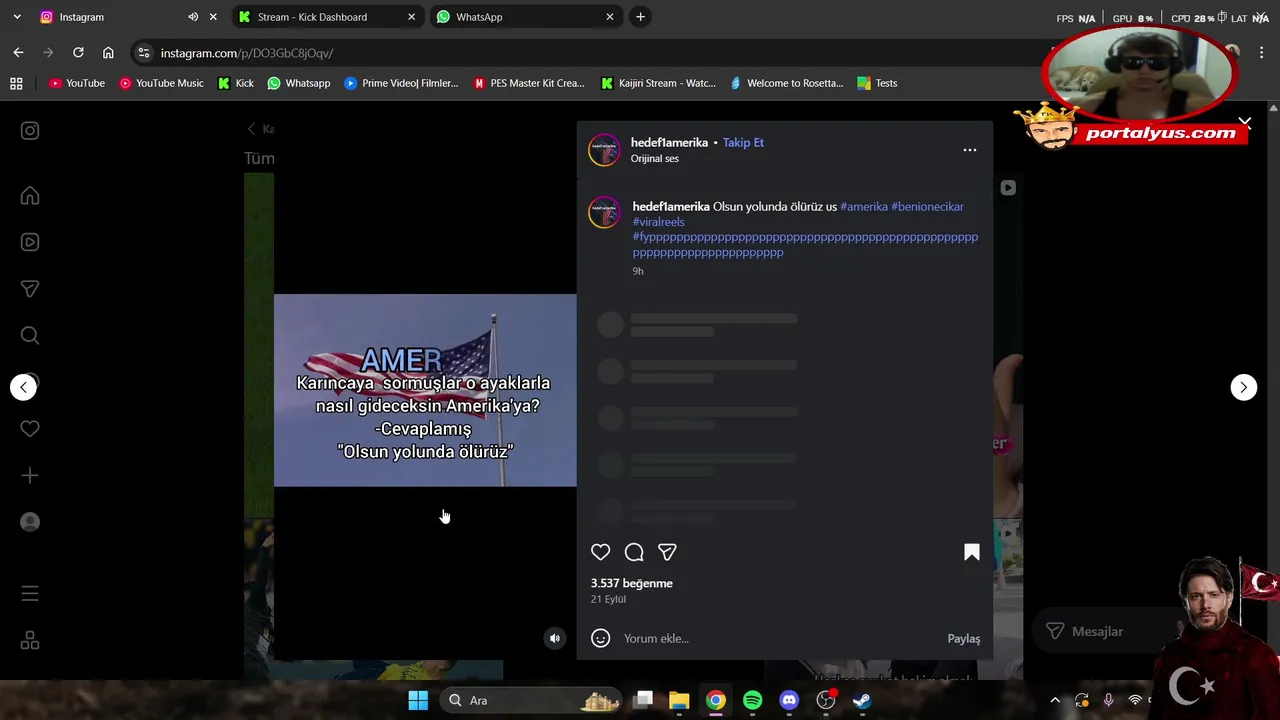Switch to Stream - Kick Dashboard tab
The image size is (1280, 720).
point(326,17)
